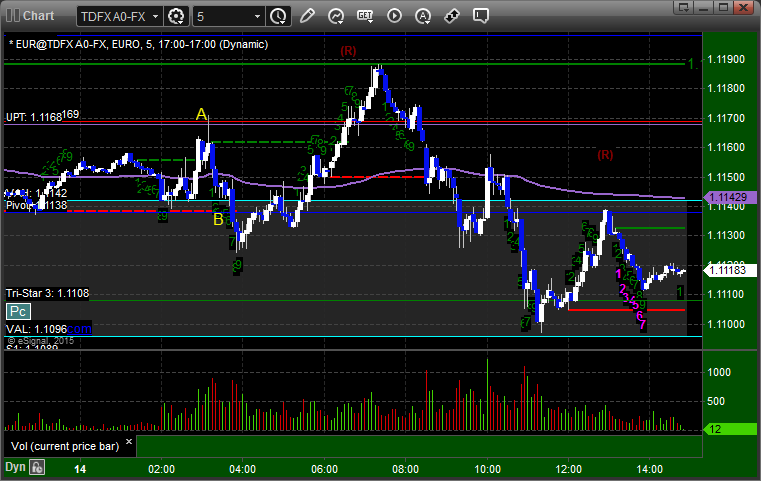Click the 1.11600 price axis label

point(726,148)
